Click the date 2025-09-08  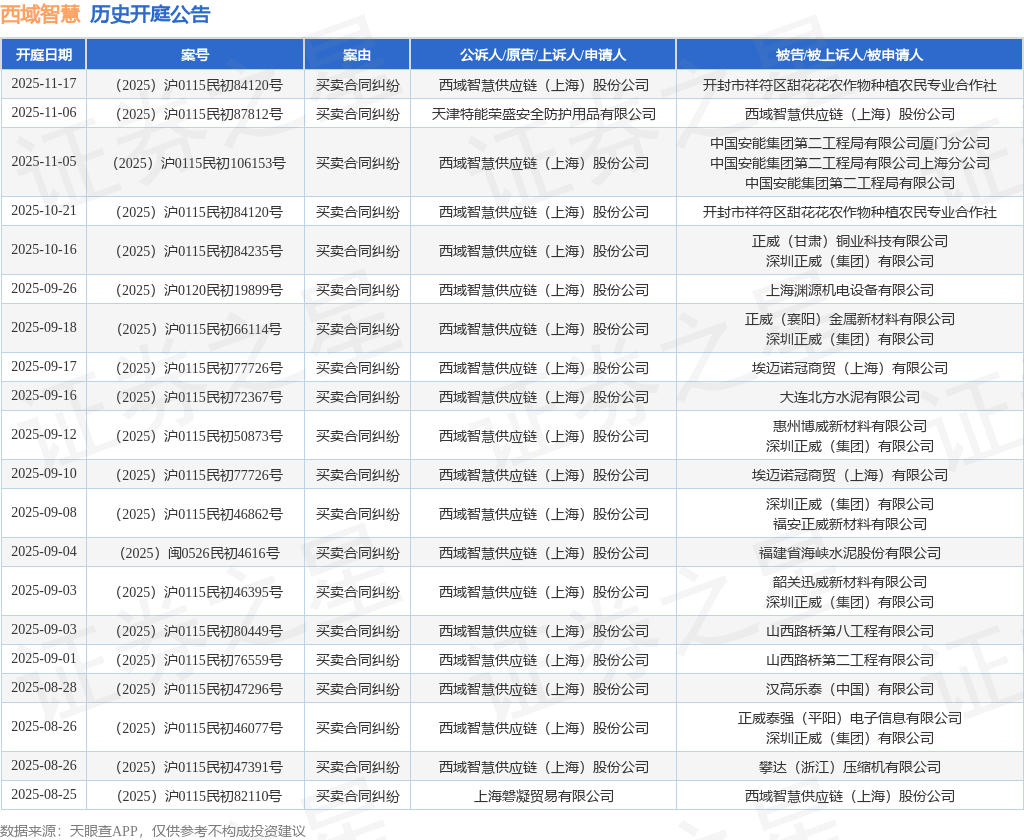(44, 513)
